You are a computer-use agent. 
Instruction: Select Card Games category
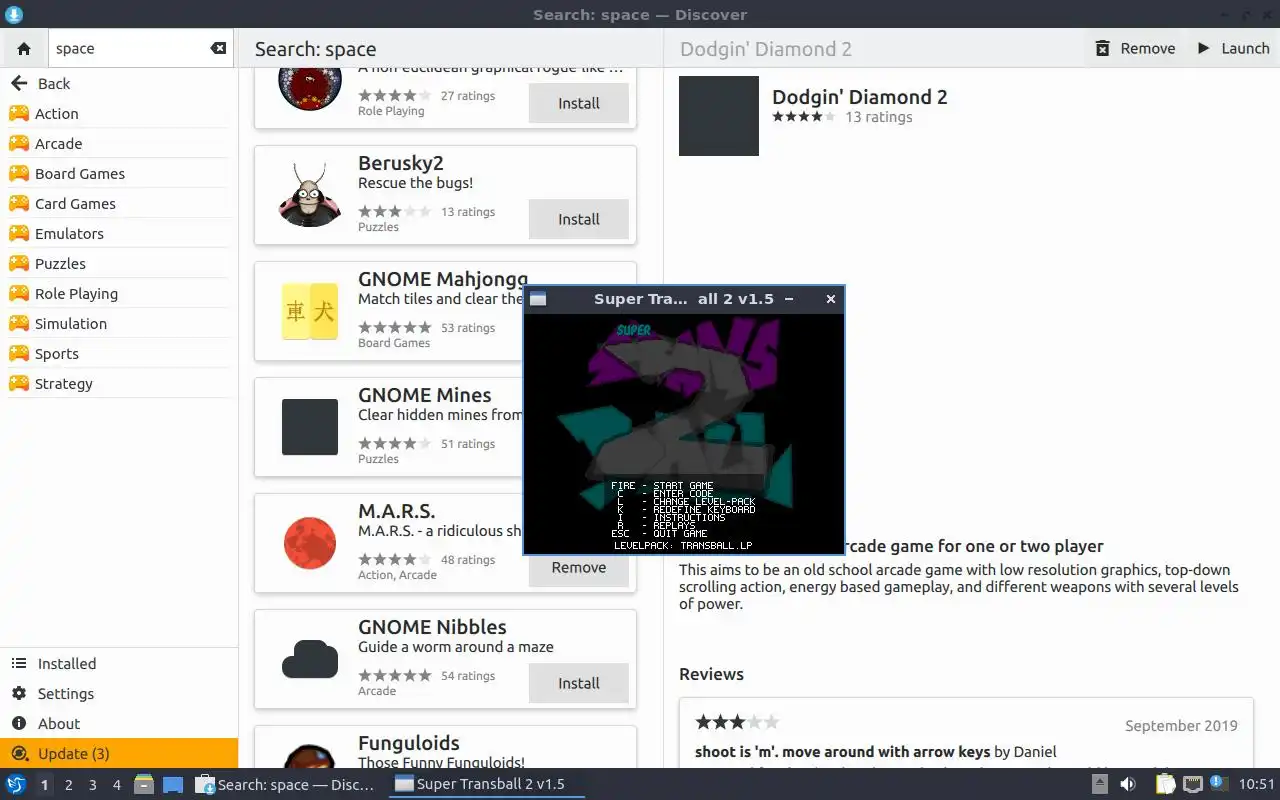click(x=119, y=204)
